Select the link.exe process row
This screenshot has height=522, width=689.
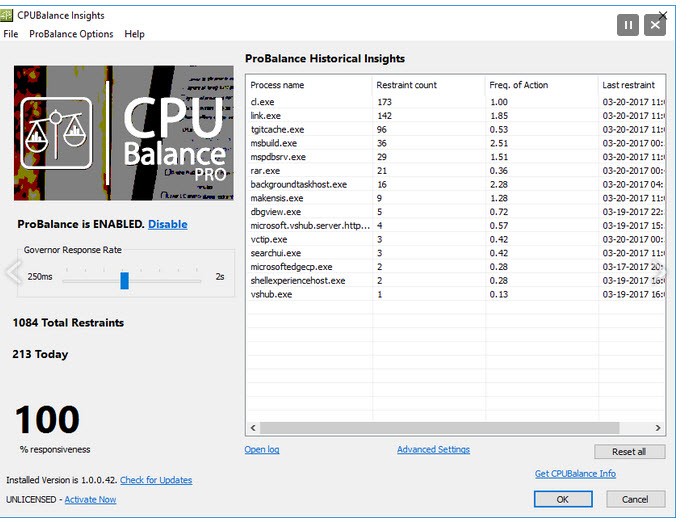pyautogui.click(x=455, y=116)
